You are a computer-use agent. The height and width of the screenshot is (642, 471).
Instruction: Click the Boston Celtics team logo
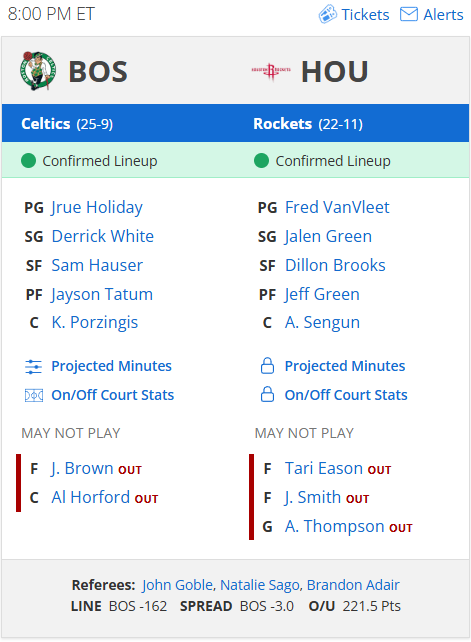click(x=38, y=71)
